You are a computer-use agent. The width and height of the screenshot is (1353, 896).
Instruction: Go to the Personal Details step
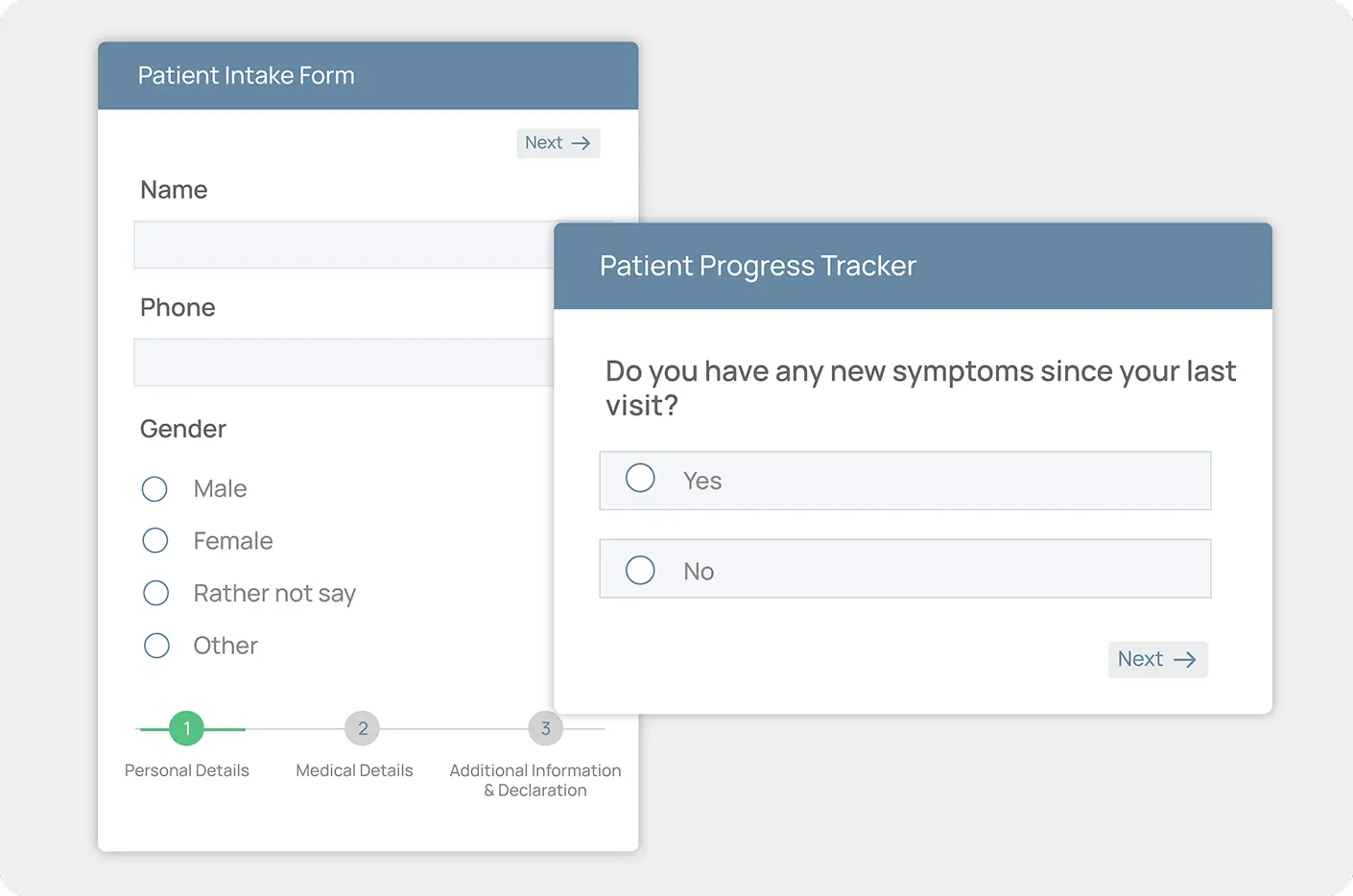pyautogui.click(x=186, y=769)
